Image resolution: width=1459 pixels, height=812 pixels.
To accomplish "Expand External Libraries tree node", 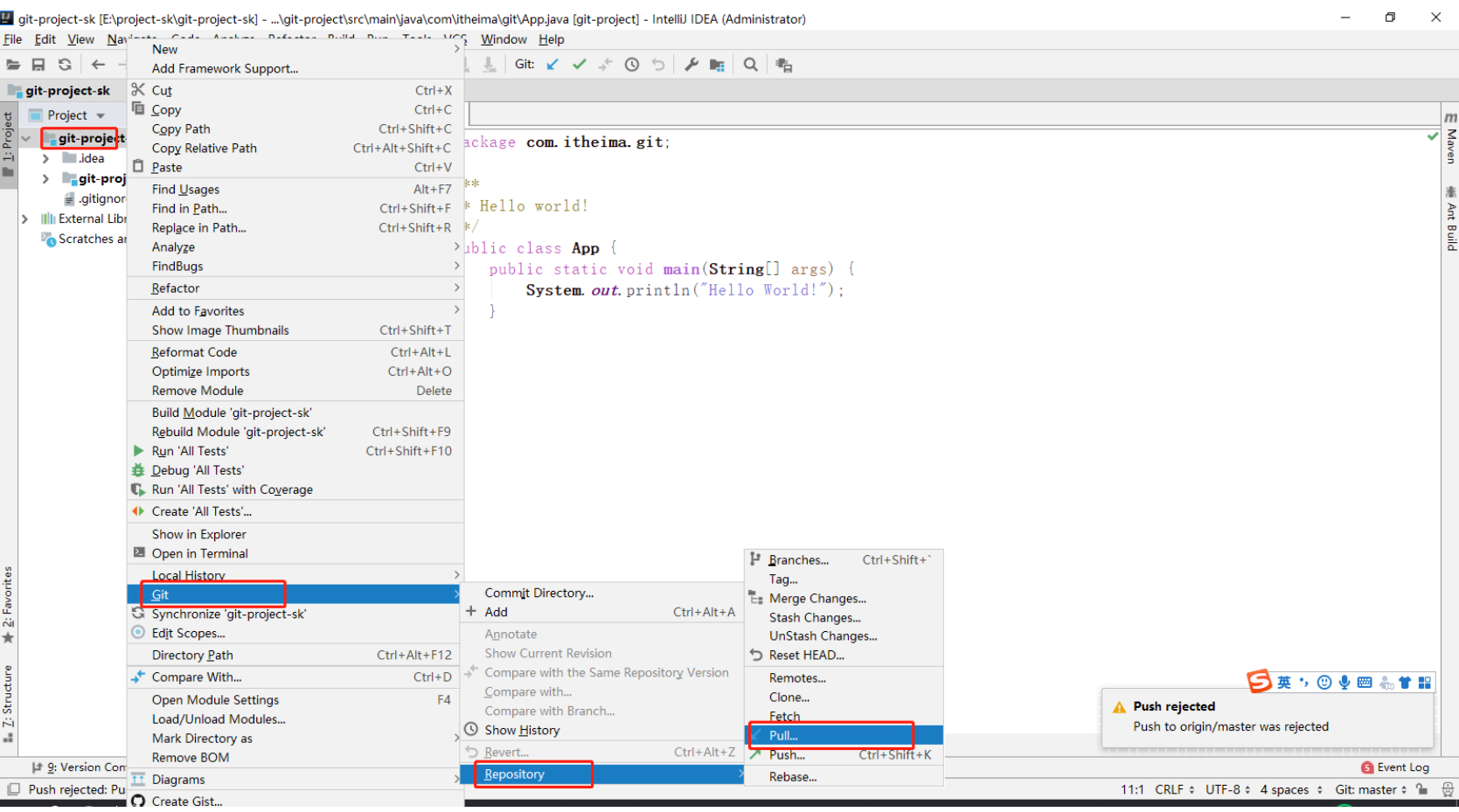I will point(24,219).
